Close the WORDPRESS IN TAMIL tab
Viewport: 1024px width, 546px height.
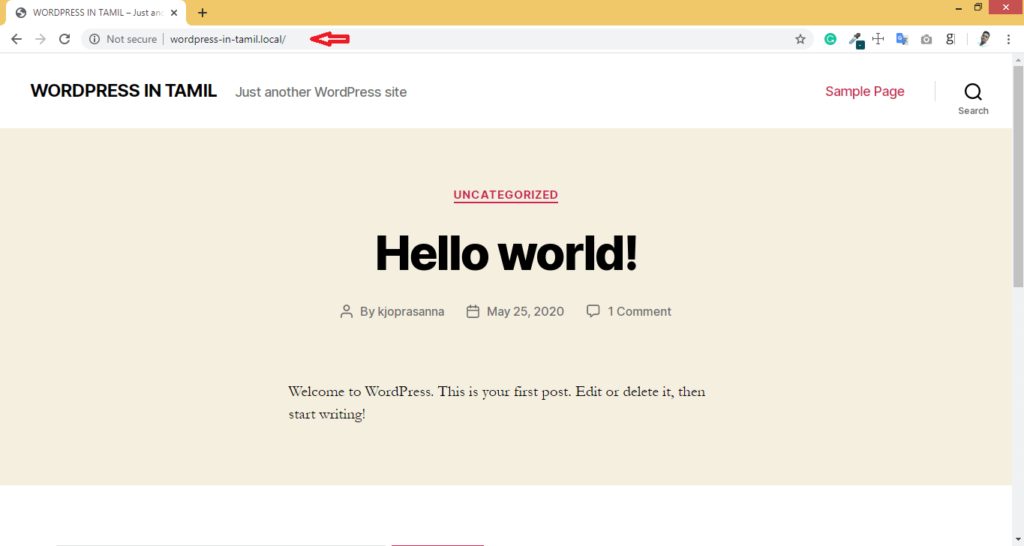point(174,12)
